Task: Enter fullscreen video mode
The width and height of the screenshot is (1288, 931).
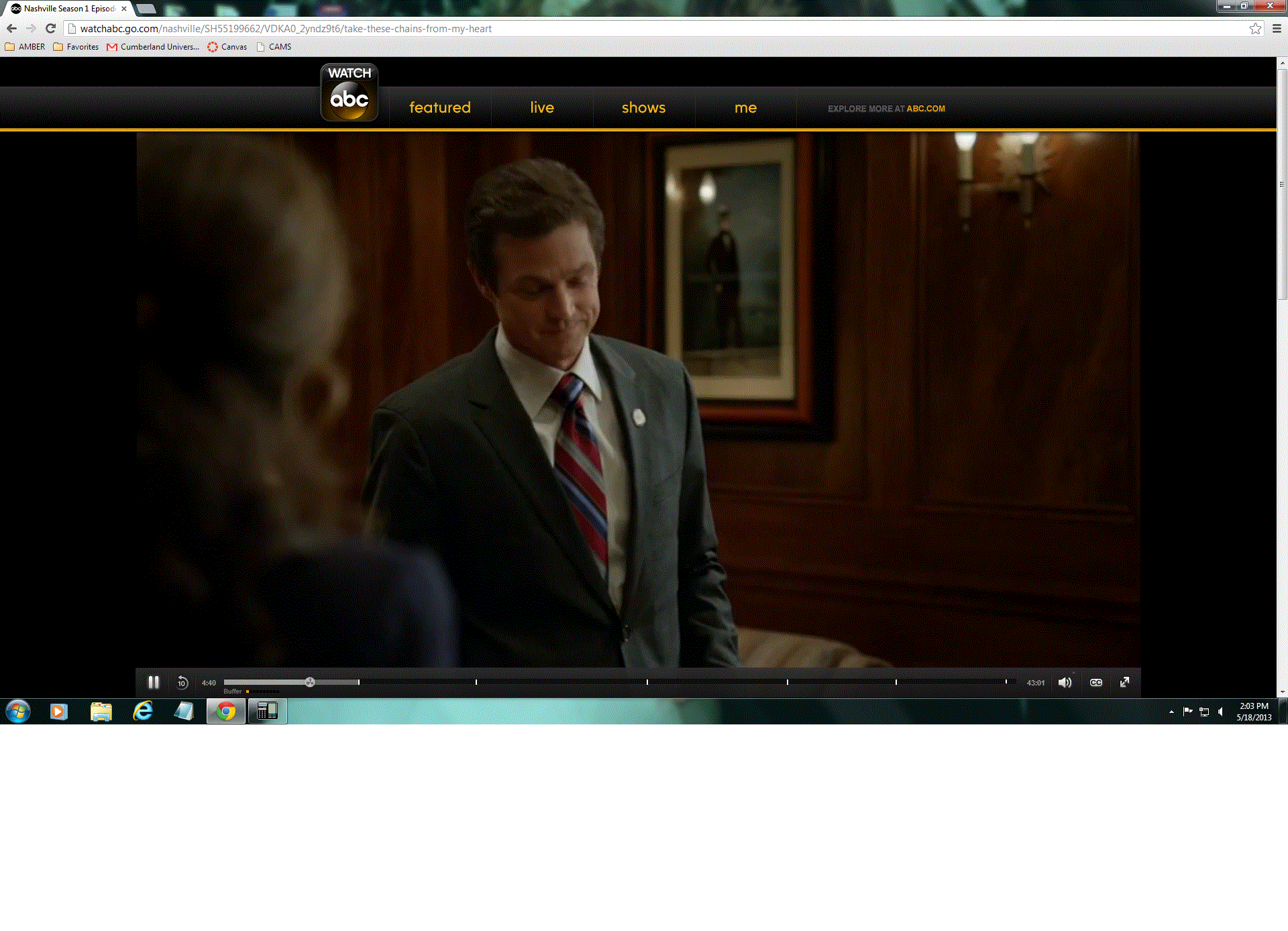Action: (x=1125, y=682)
